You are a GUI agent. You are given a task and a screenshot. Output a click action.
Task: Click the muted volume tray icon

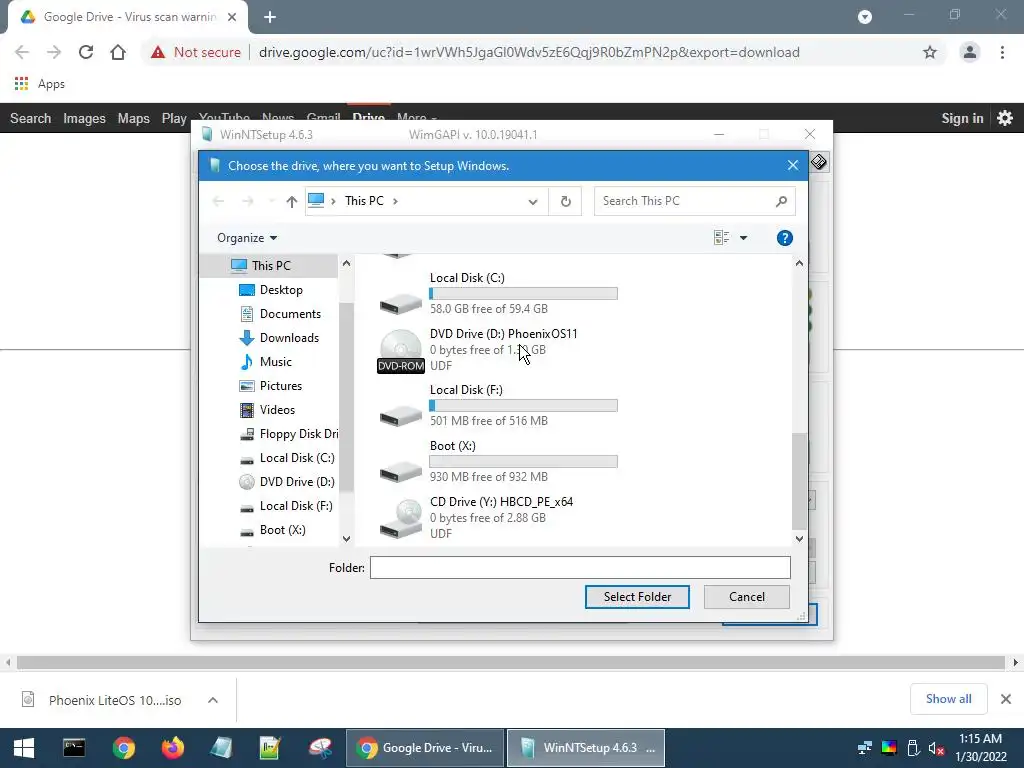(x=936, y=748)
